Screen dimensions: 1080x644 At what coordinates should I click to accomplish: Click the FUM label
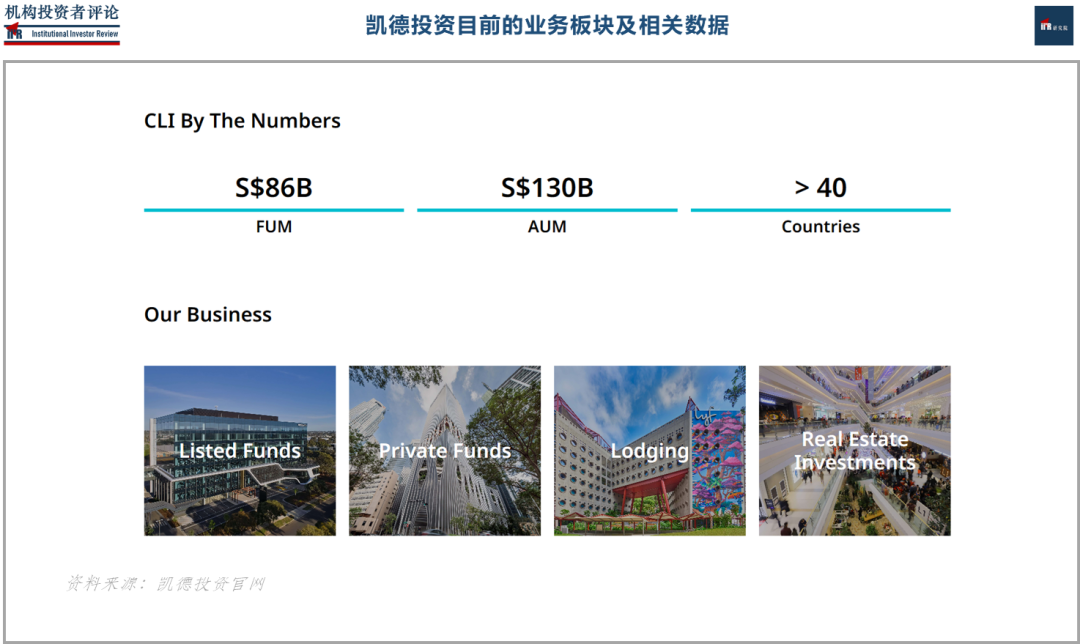(273, 227)
